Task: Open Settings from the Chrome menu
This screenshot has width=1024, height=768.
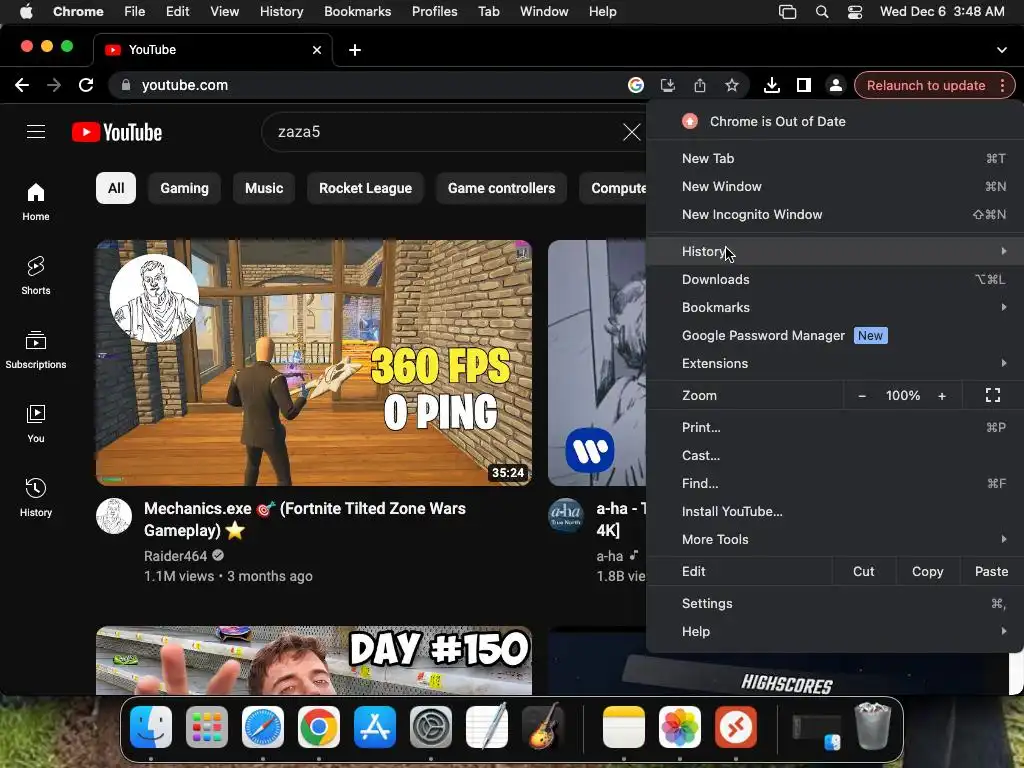Action: pyautogui.click(x=835, y=603)
